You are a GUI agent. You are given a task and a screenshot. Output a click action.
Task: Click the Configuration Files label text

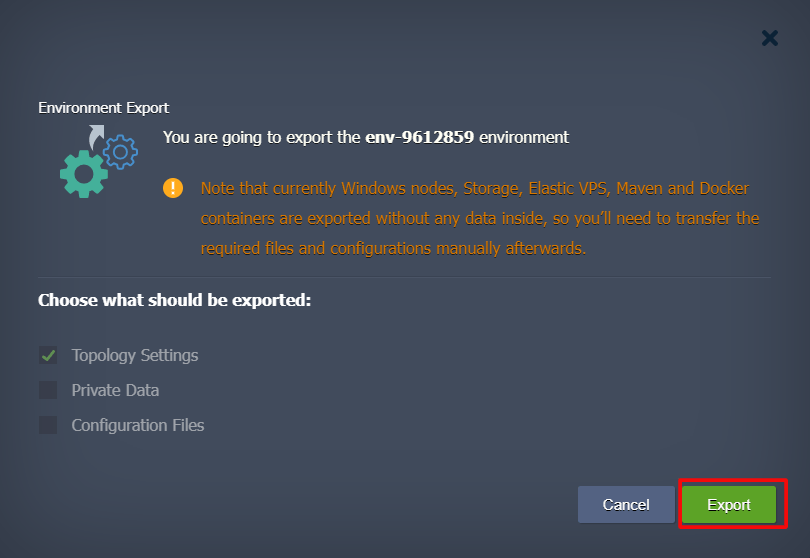138,425
